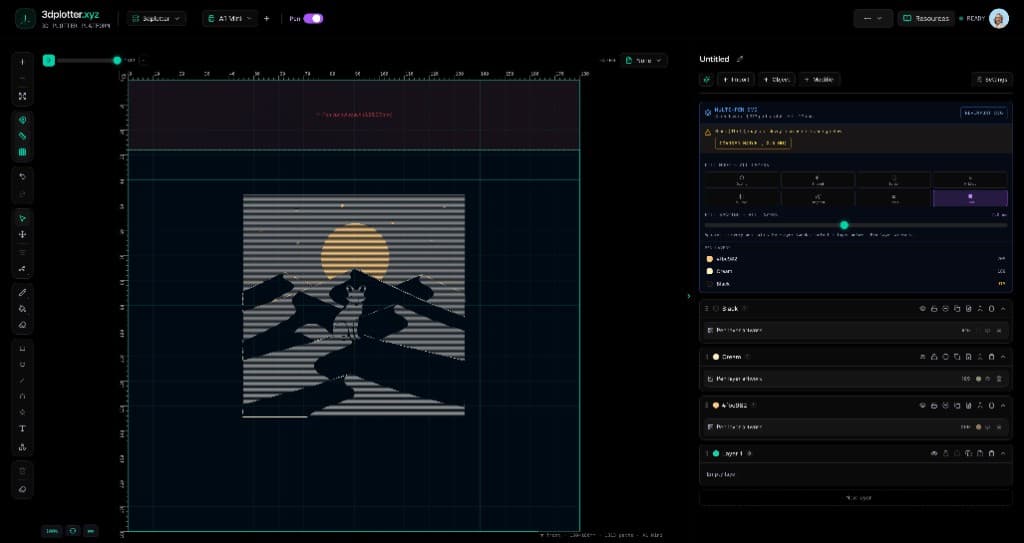Select the arrow pointer (Select) tool
Screen dimensions: 1024x543
[x=22, y=218]
